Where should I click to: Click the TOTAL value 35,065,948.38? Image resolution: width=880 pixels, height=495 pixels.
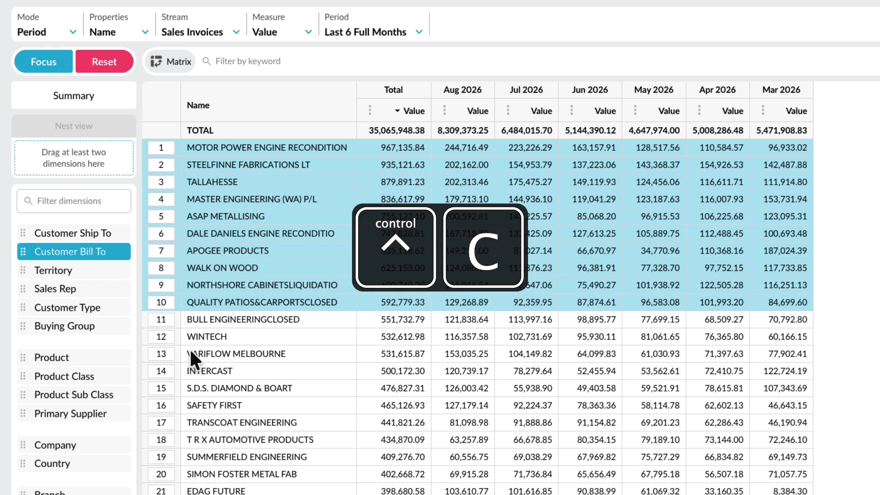click(x=396, y=130)
